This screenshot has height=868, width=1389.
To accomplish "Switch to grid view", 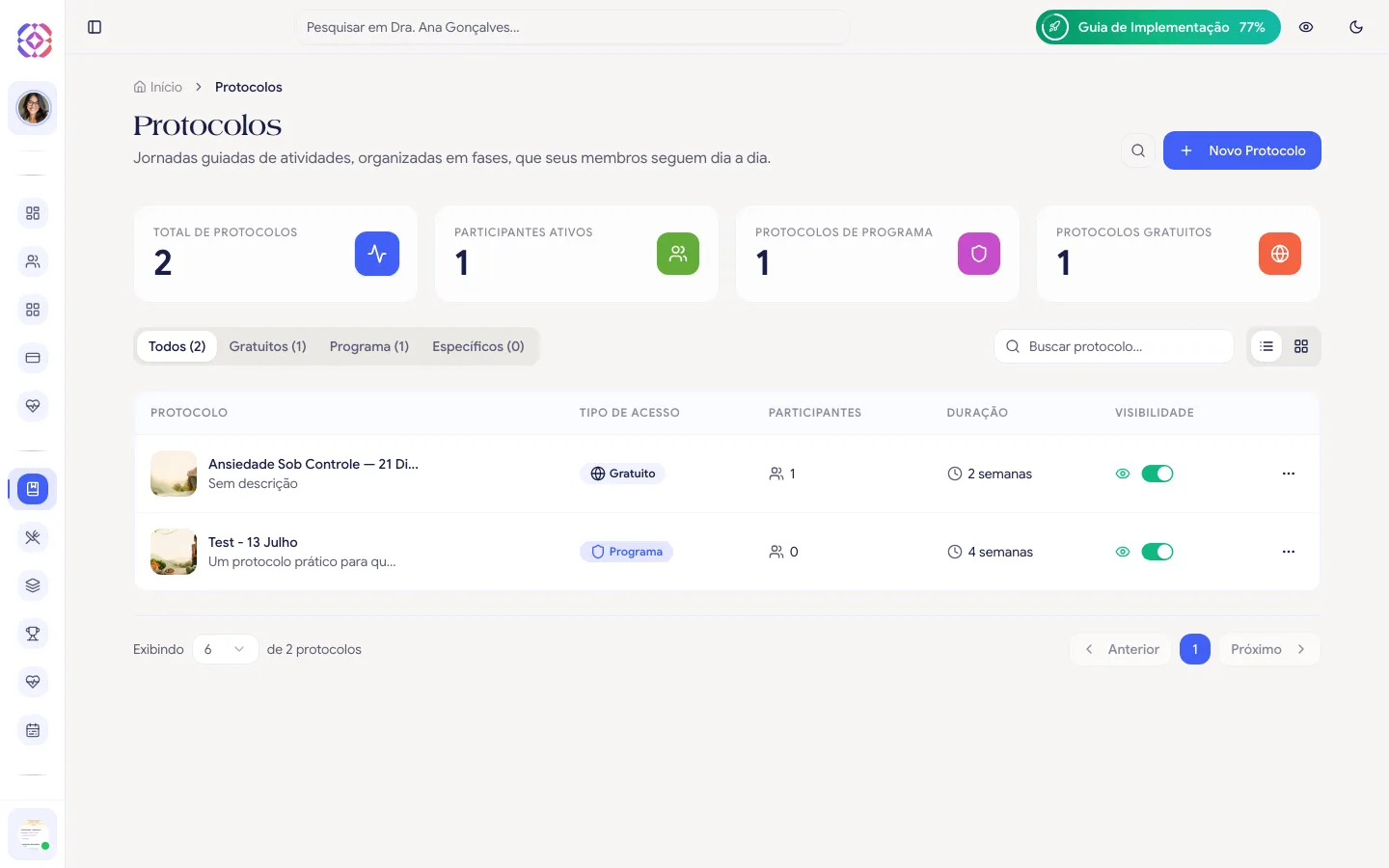I will [1301, 346].
